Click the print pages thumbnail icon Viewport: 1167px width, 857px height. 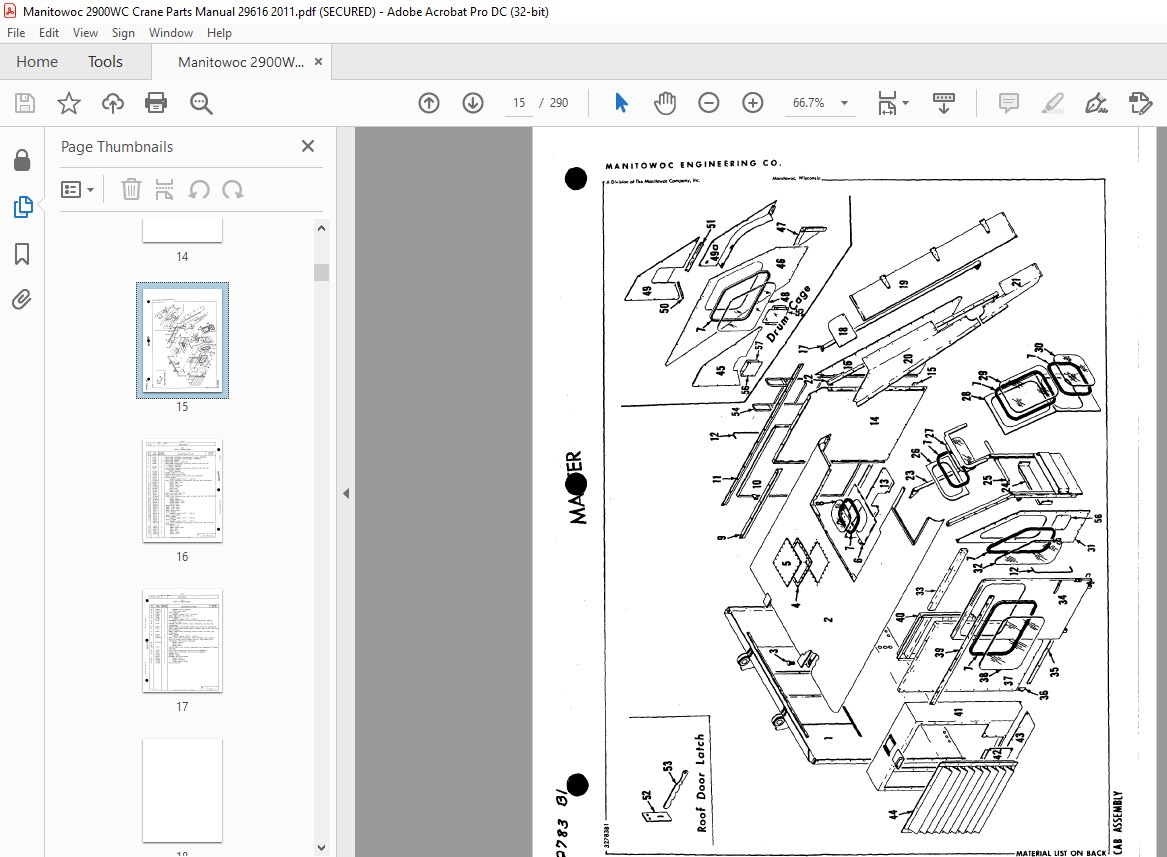point(164,189)
